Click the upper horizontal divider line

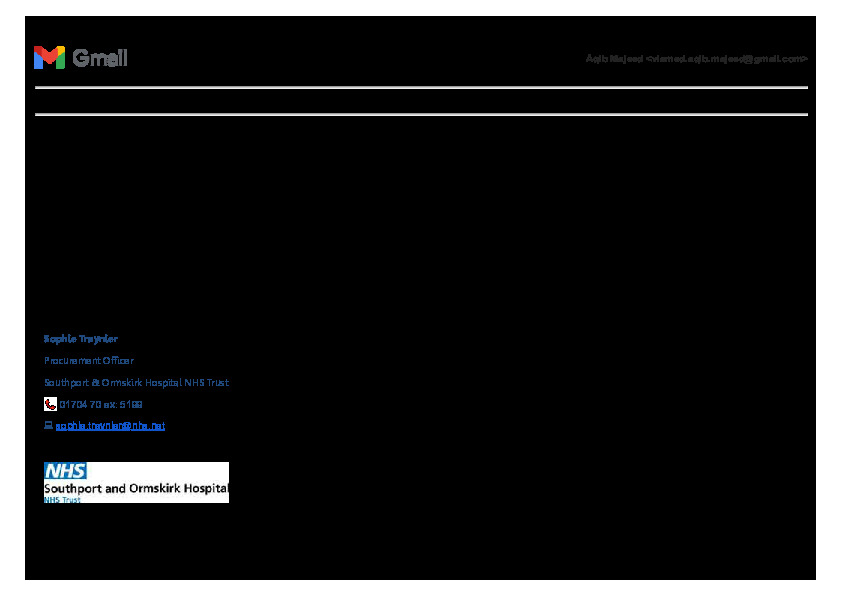click(420, 88)
